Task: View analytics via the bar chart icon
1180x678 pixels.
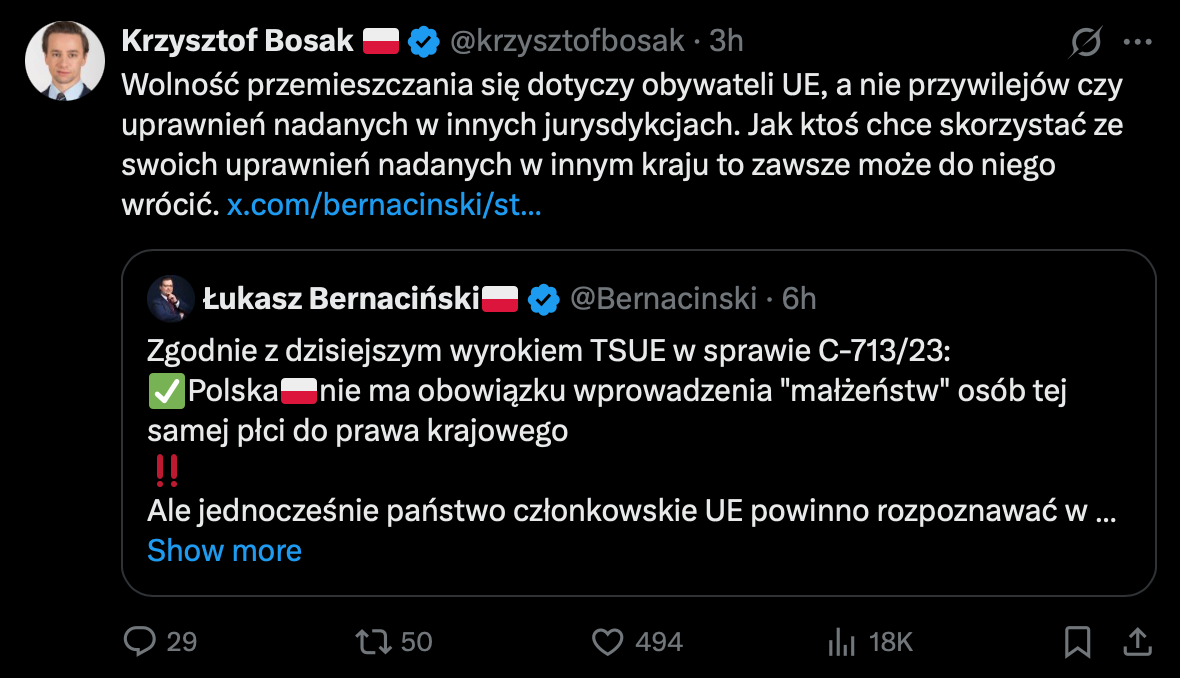Action: (843, 643)
